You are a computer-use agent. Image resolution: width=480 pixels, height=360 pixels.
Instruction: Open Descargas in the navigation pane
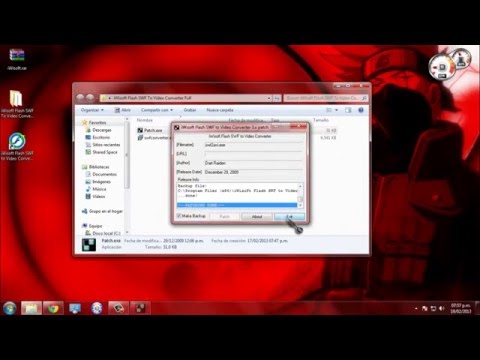click(x=99, y=130)
